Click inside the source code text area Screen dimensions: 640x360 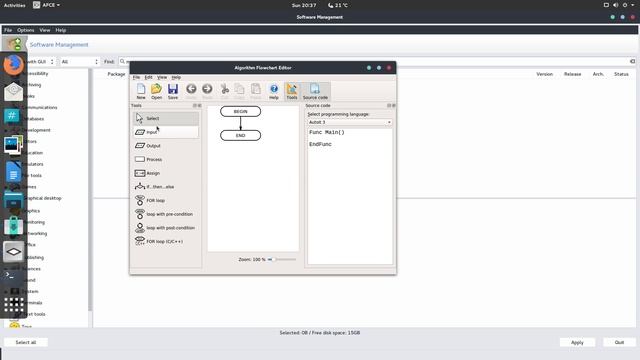pos(350,196)
